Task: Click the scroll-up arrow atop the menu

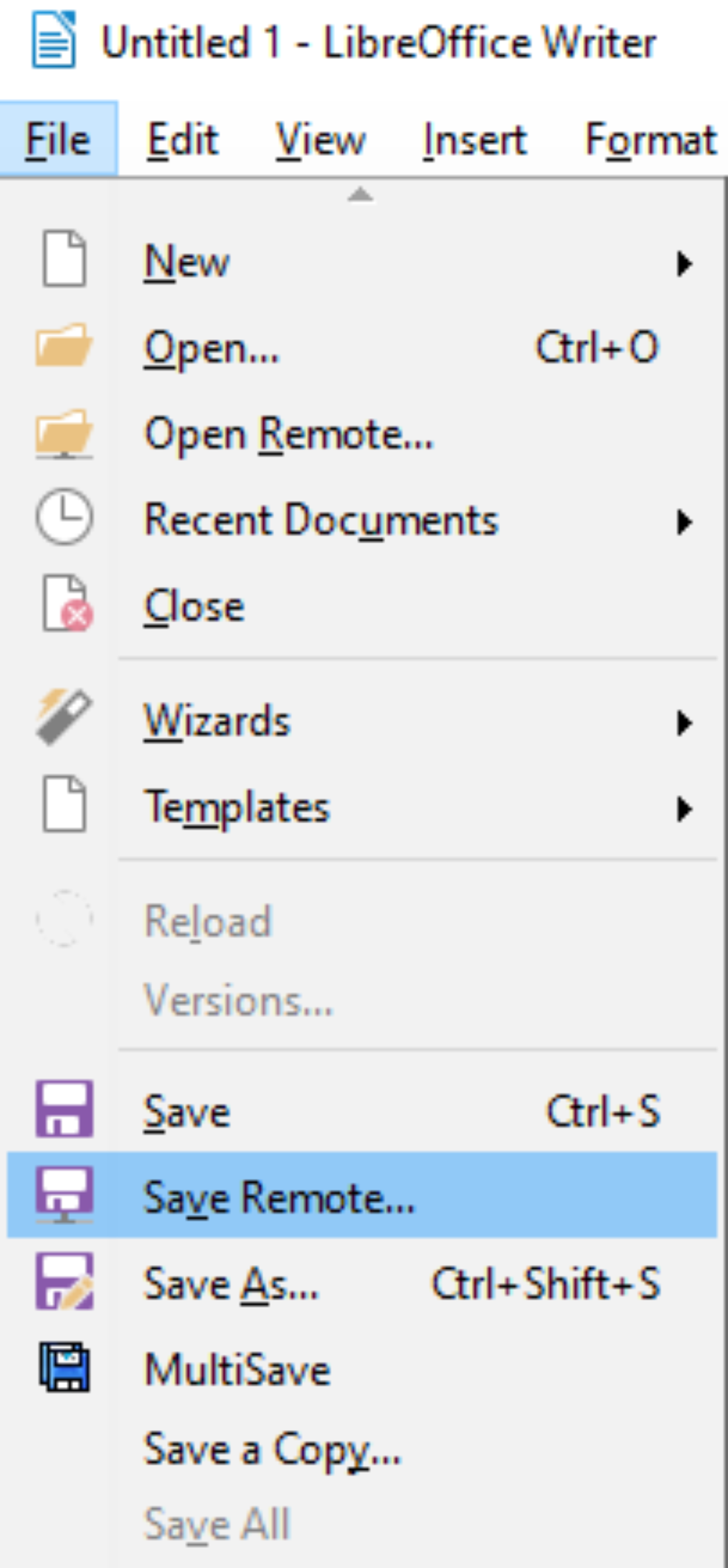Action: pos(360,195)
